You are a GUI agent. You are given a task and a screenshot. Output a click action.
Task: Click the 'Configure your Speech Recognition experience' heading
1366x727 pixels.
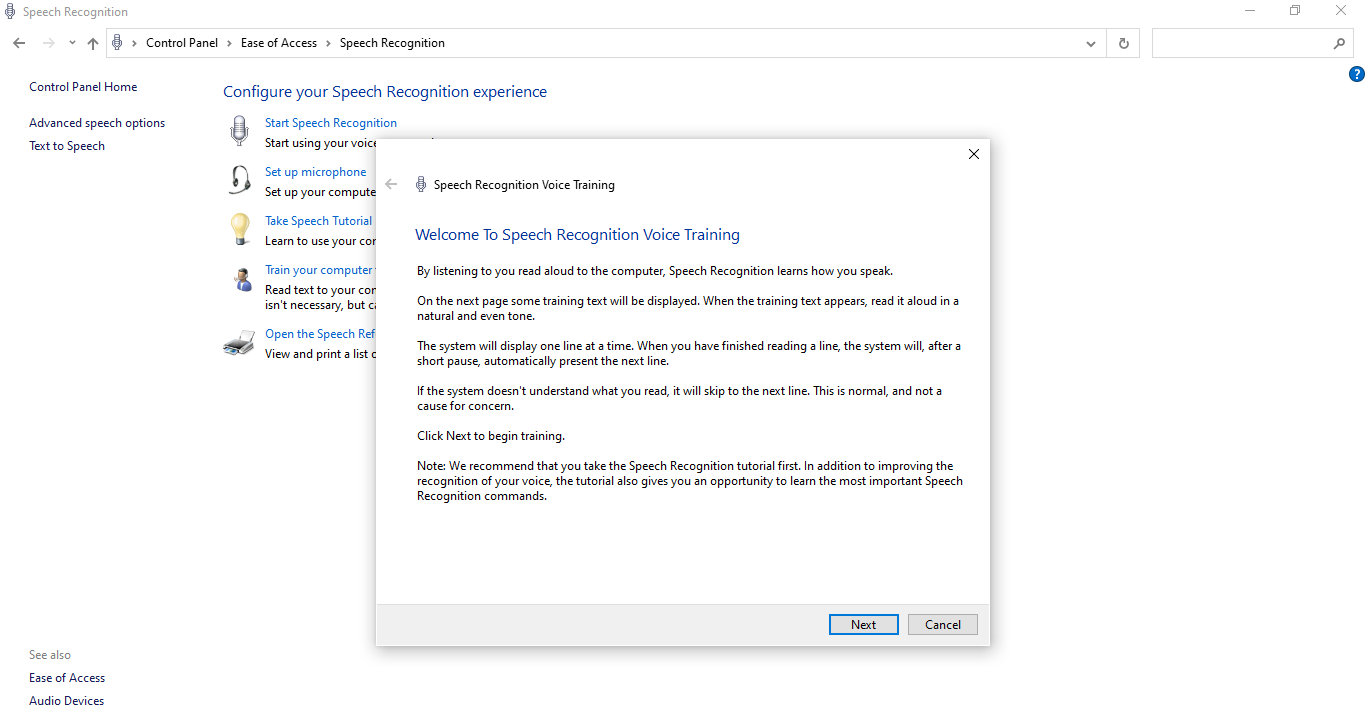click(385, 92)
